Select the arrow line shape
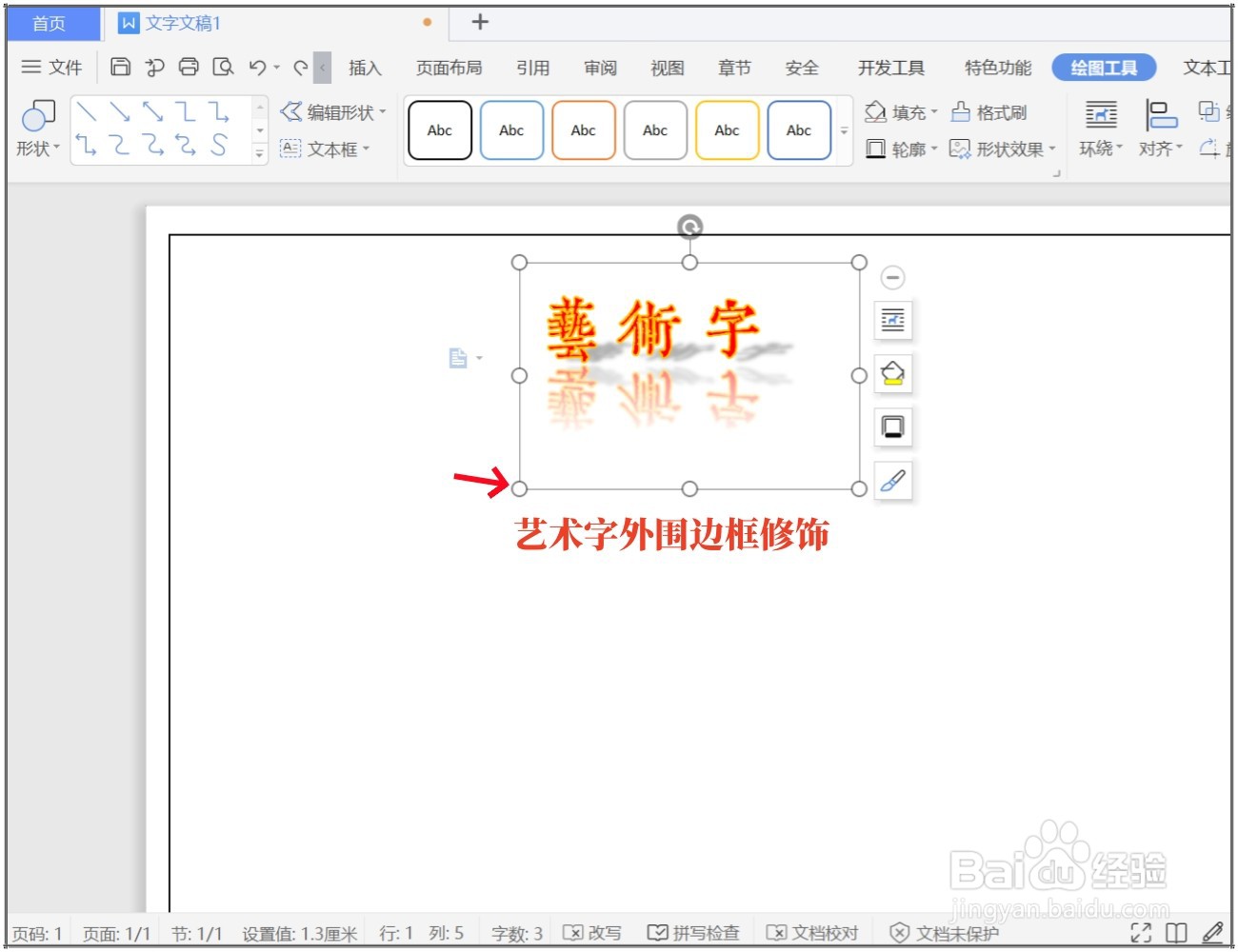This screenshot has height=952, width=1238. point(120,112)
